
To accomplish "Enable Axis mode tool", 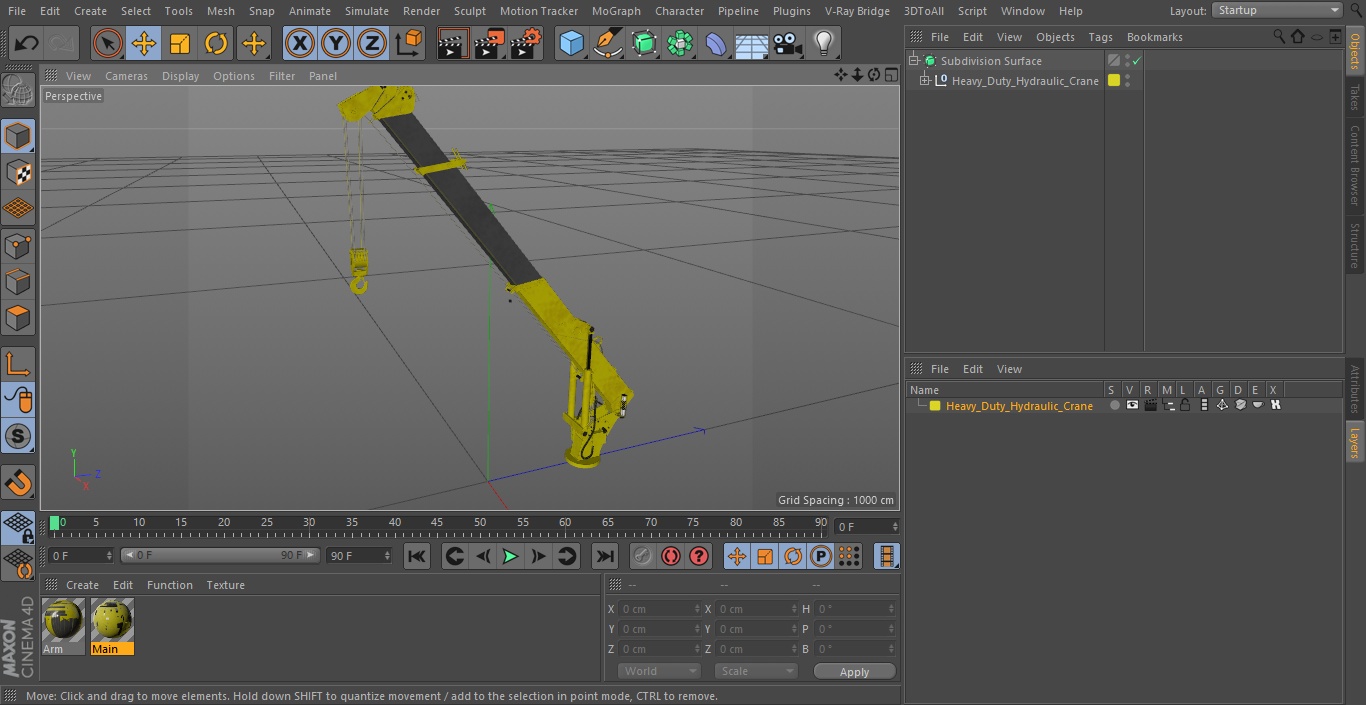I will tap(18, 363).
